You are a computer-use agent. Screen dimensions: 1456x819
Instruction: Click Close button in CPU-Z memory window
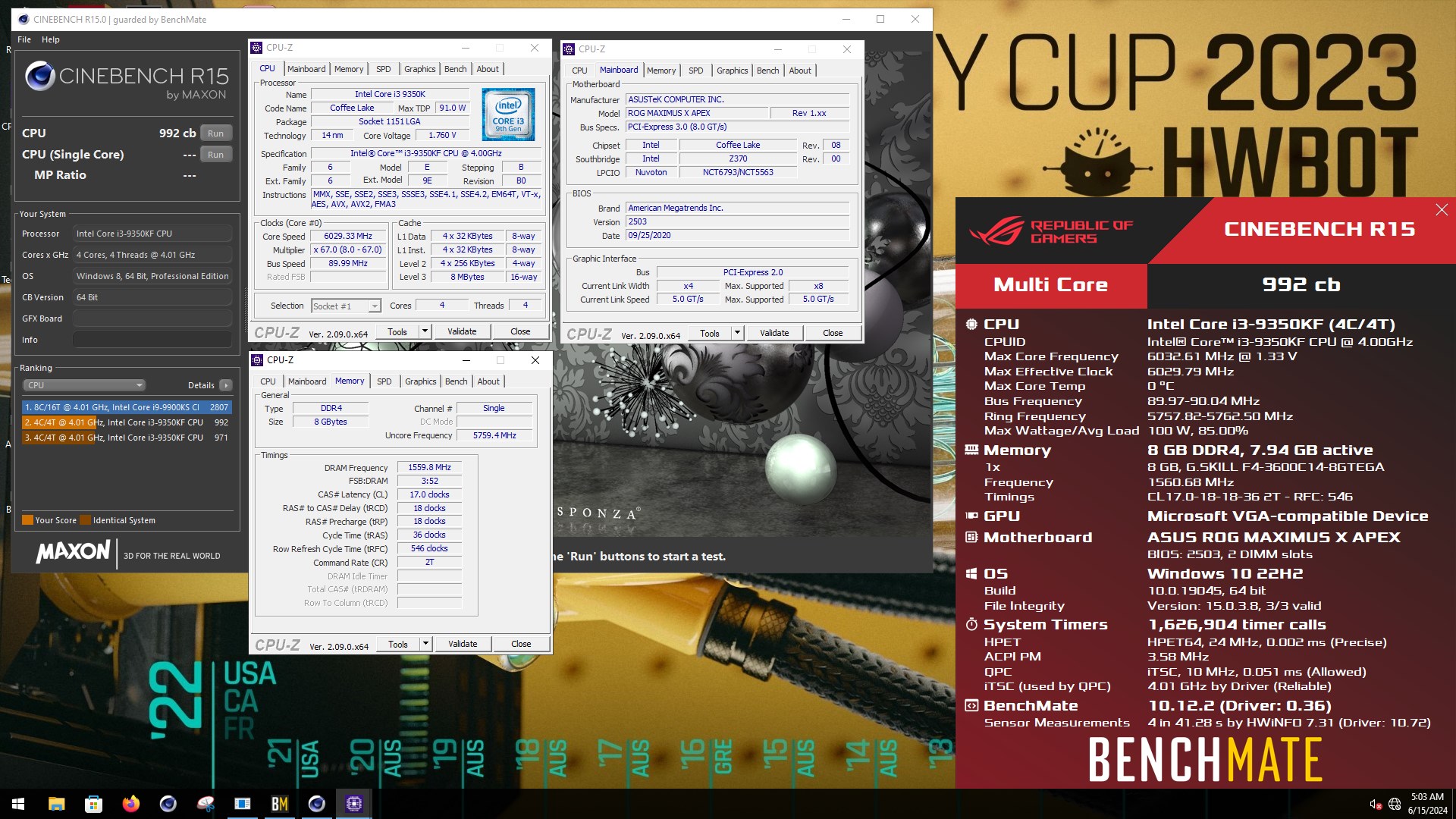point(521,644)
